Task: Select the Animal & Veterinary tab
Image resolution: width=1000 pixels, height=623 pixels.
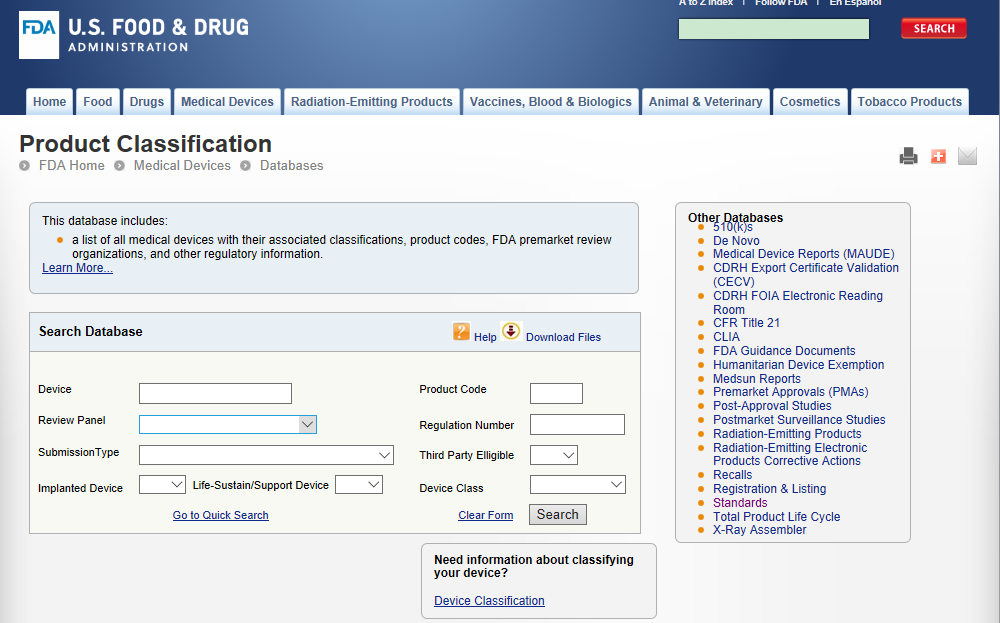Action: pyautogui.click(x=705, y=102)
